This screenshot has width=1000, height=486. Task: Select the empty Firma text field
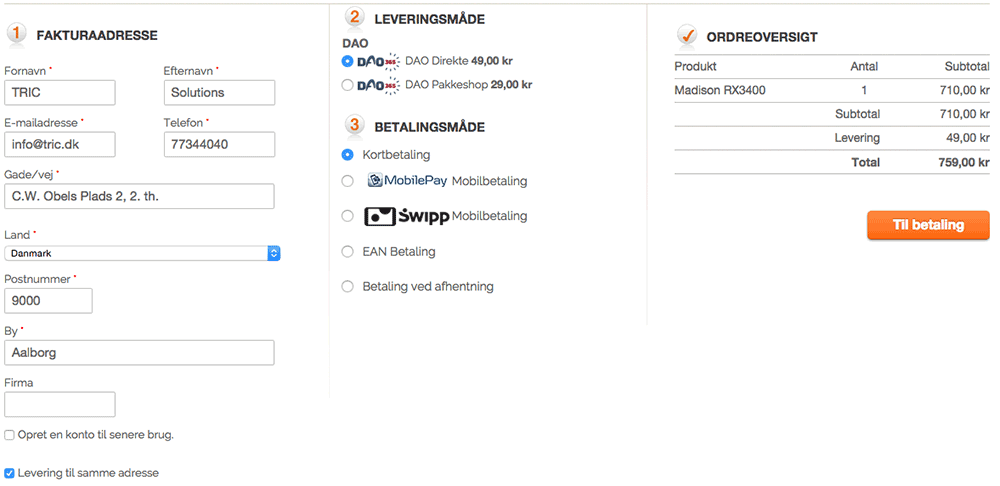60,404
